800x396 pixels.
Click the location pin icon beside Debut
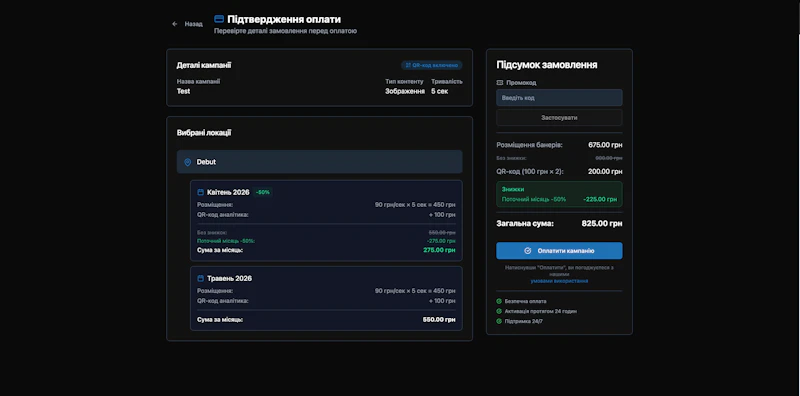click(187, 162)
